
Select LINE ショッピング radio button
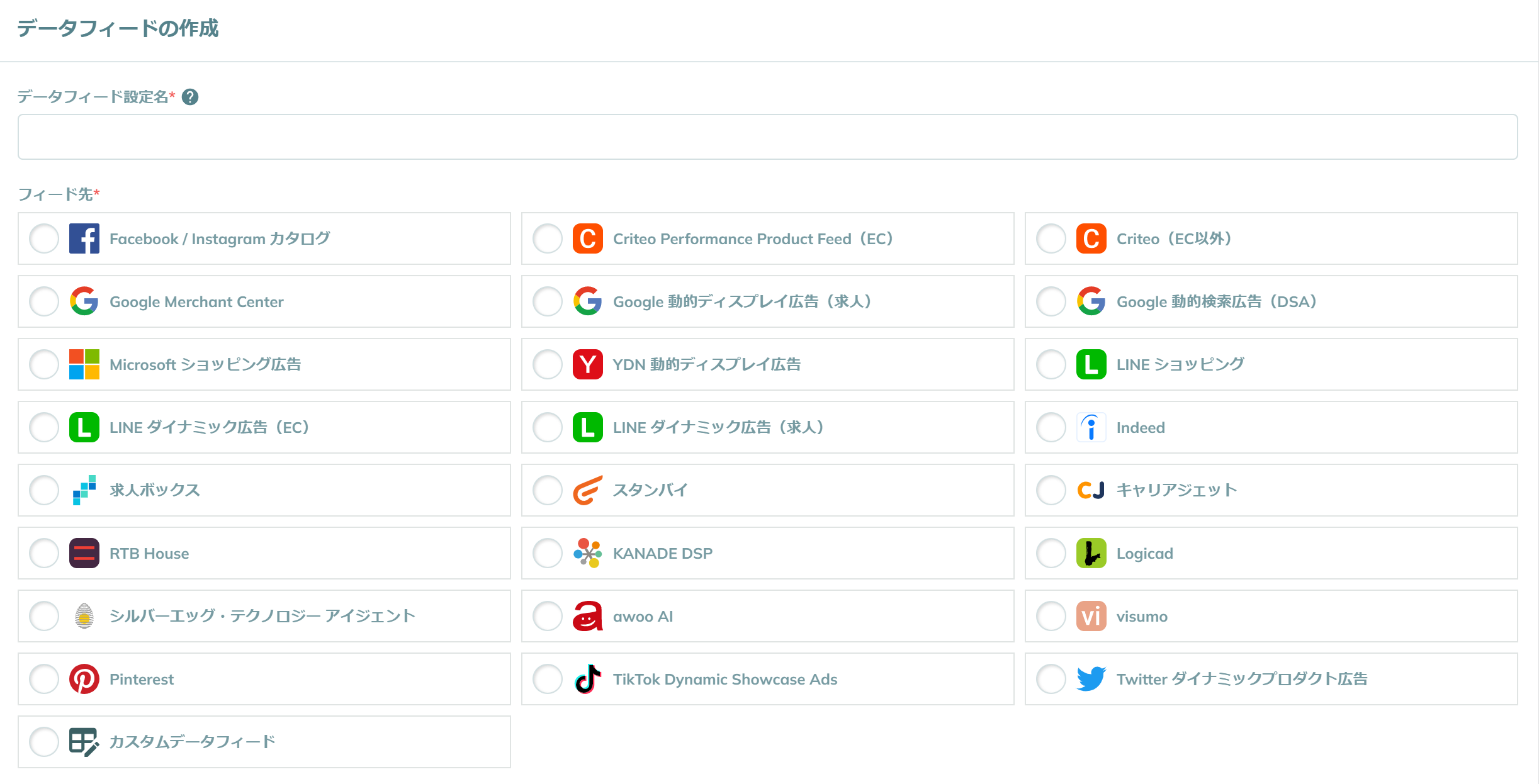pyautogui.click(x=1051, y=364)
